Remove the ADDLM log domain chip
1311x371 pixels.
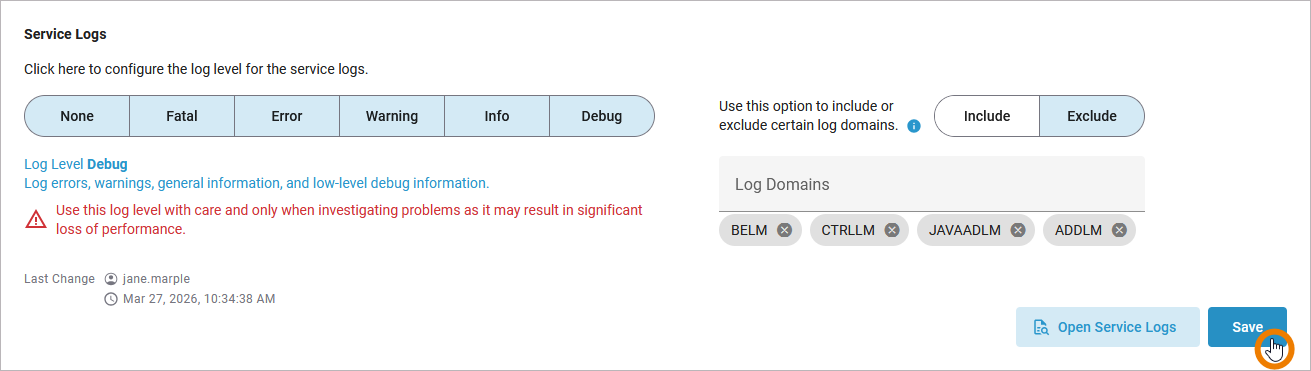coord(1119,230)
